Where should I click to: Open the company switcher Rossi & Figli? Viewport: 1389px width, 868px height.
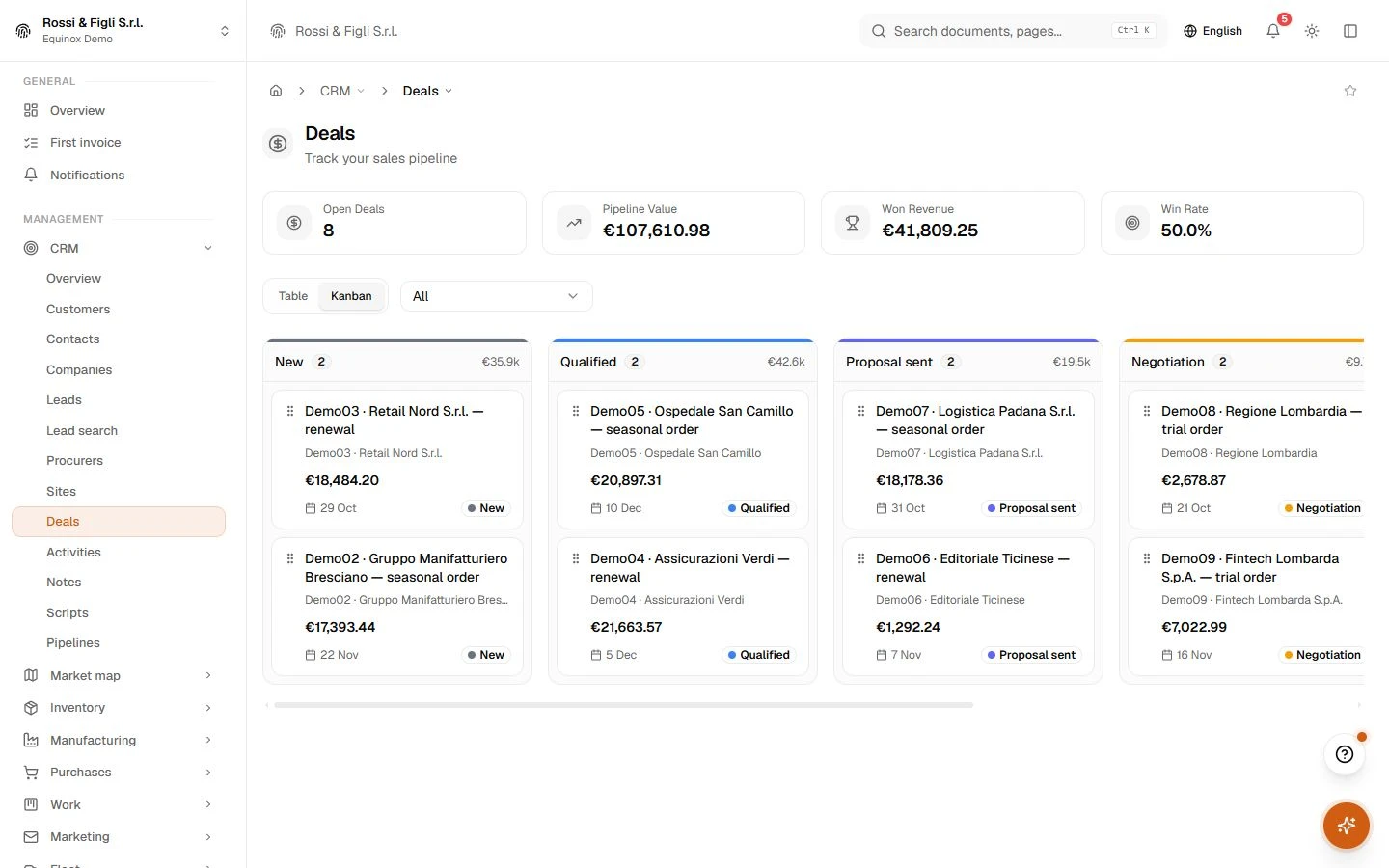(123, 31)
